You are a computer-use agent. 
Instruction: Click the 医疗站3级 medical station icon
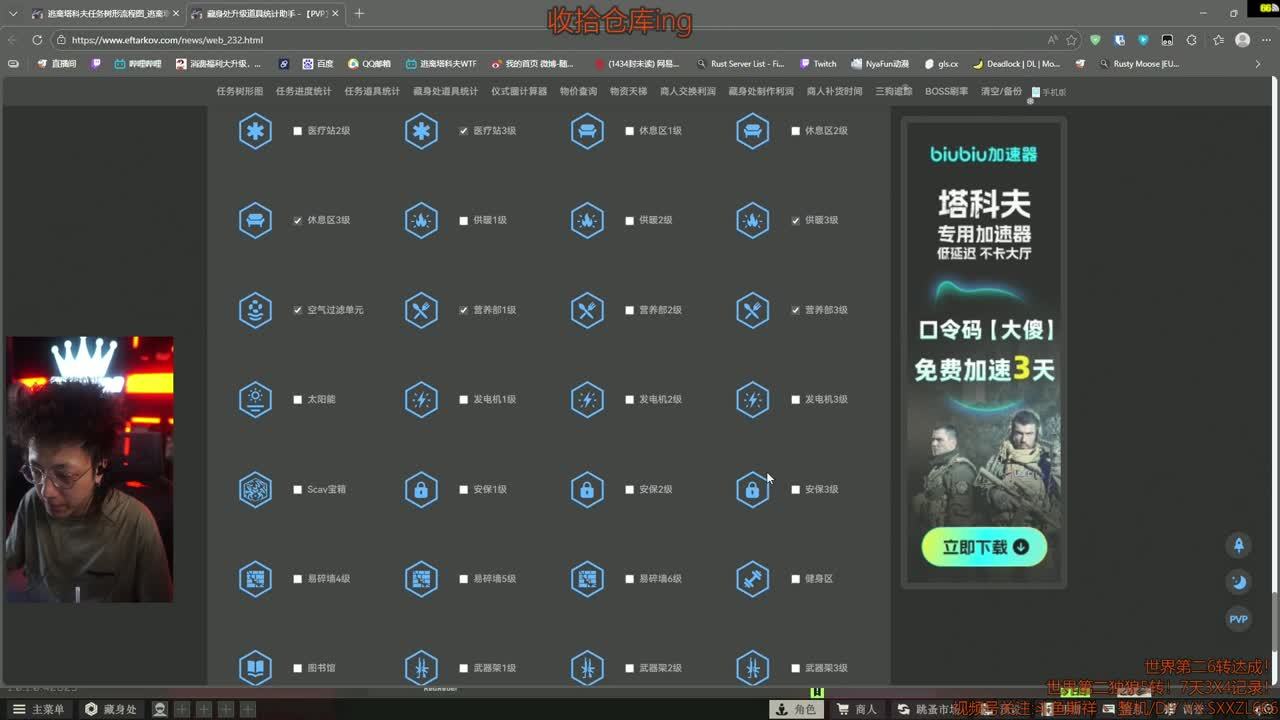pyautogui.click(x=421, y=131)
